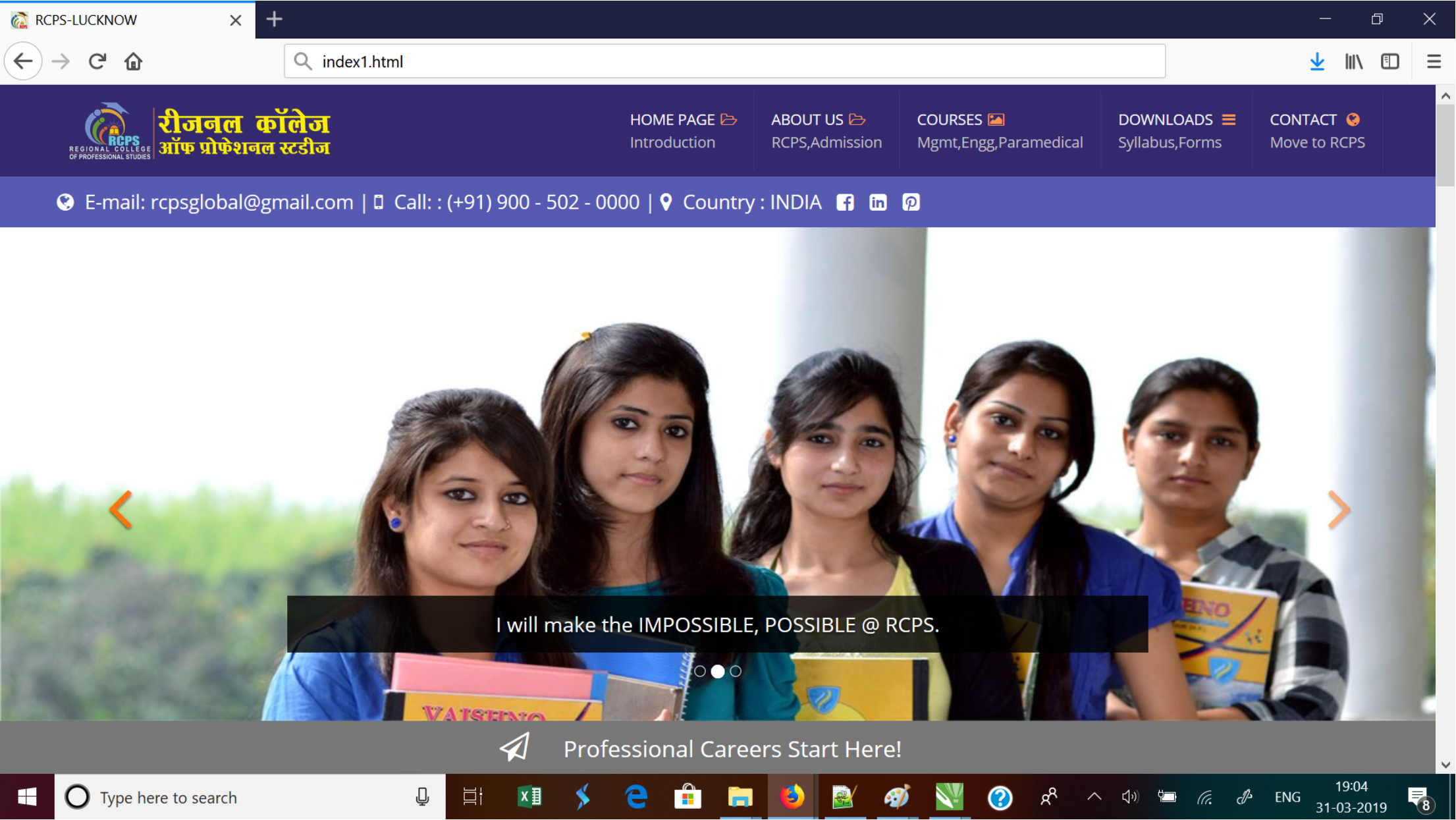This screenshot has height=820, width=1456.
Task: Reload the current page
Action: (97, 61)
